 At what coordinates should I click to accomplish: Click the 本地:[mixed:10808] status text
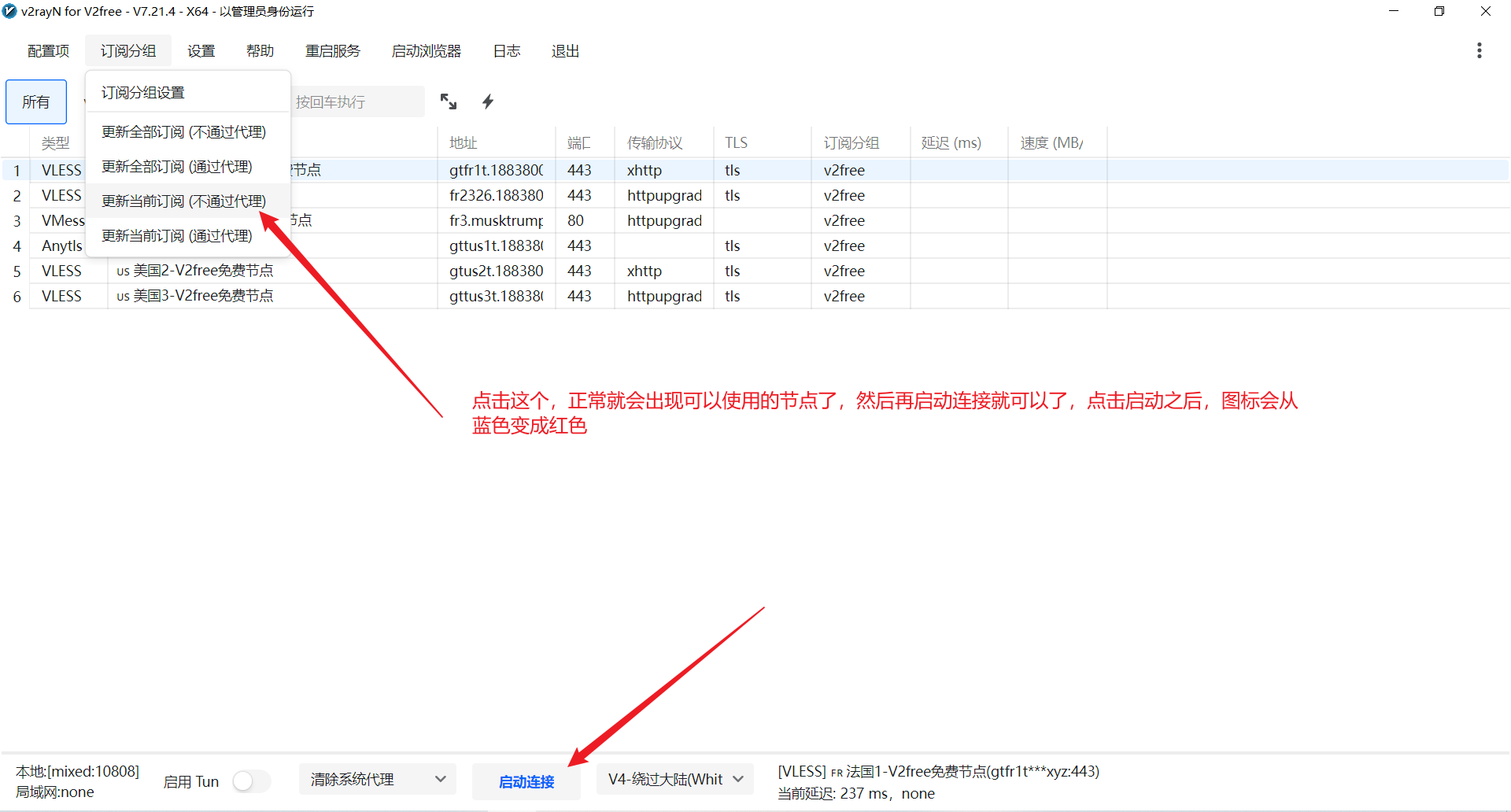77,771
